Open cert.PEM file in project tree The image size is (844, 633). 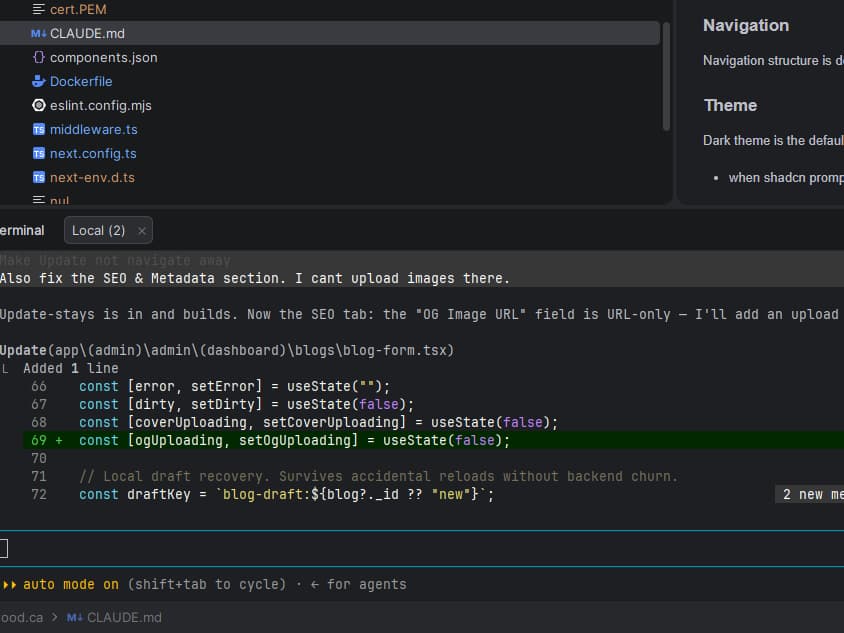pos(78,9)
